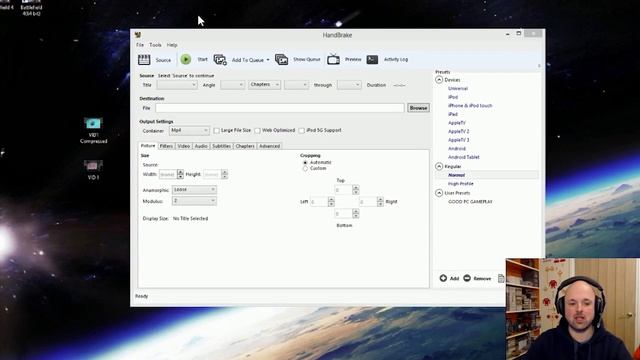Open the Anamorphic dropdown
The height and width of the screenshot is (360, 640).
194,190
